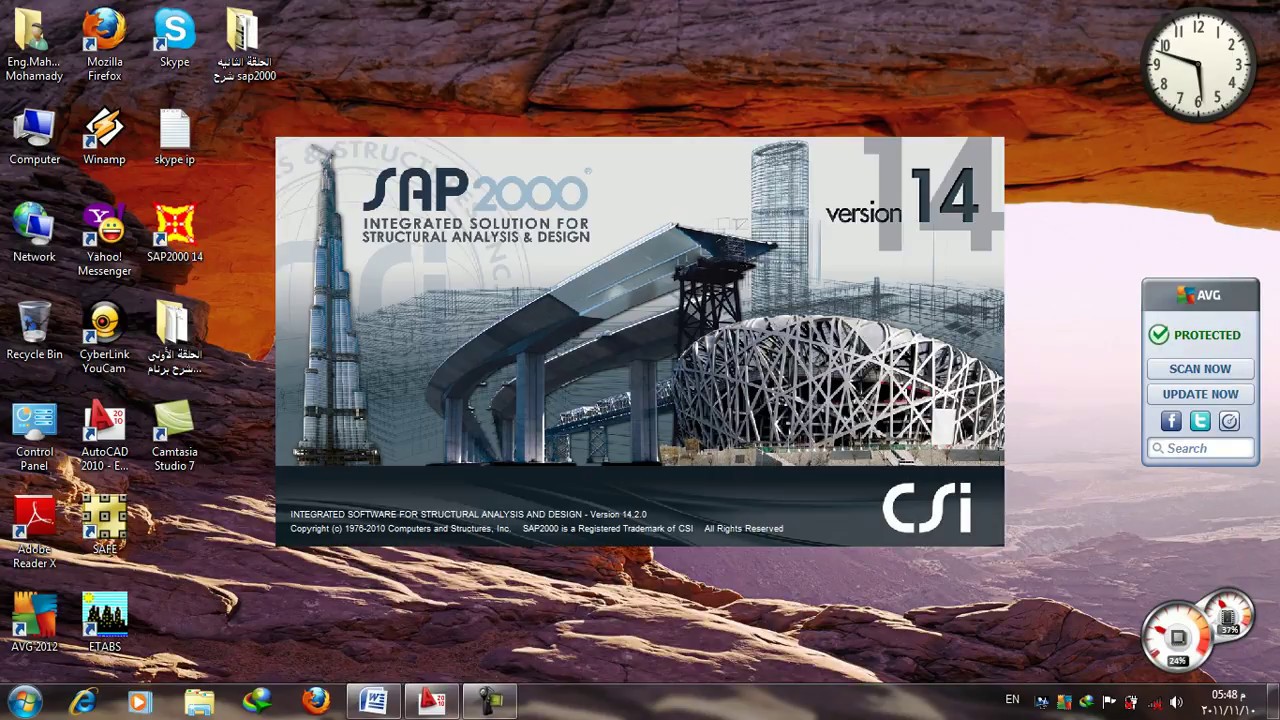This screenshot has width=1280, height=720.
Task: Select the SAFE desktop icon
Action: tap(105, 525)
